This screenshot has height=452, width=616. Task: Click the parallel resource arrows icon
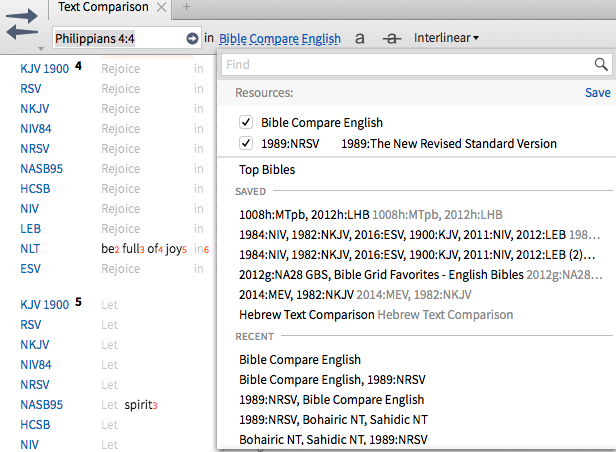coord(22,24)
